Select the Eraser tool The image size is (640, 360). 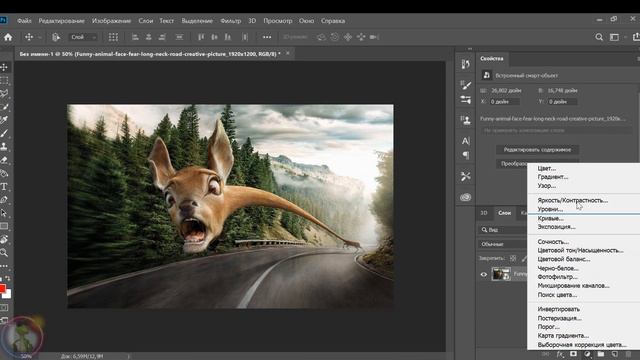(x=4, y=160)
